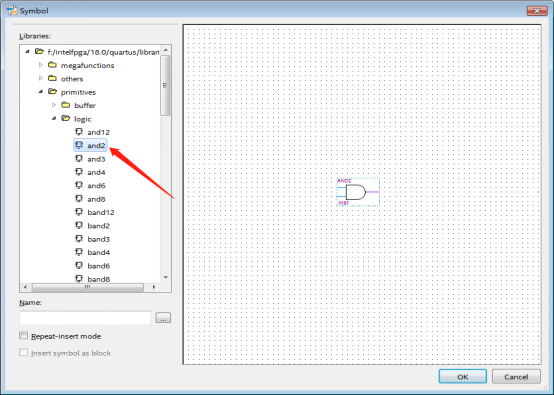The image size is (554, 395).
Task: Click the band12 symbol icon
Action: (79, 212)
